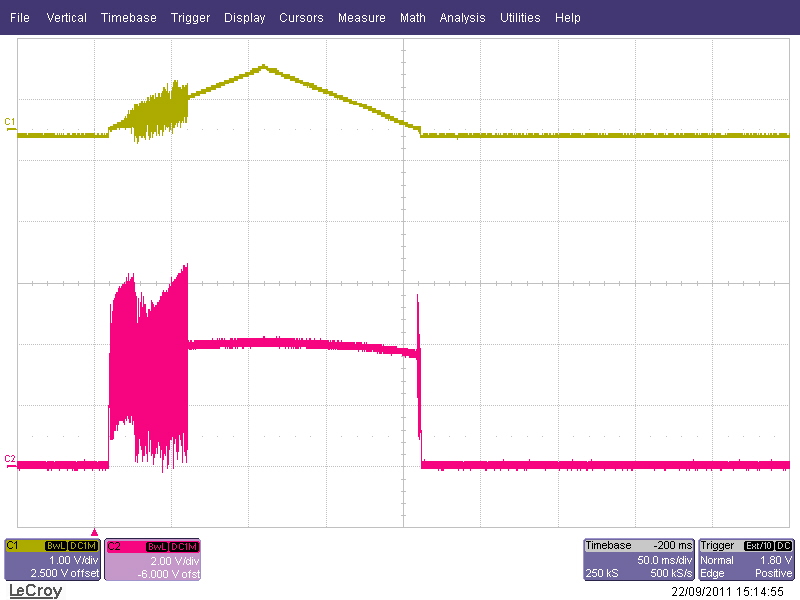Click the LeCroy logo

coord(36,591)
